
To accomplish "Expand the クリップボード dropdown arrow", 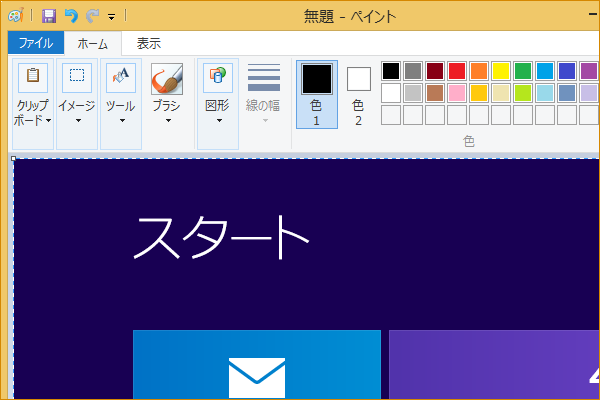I will 49,121.
